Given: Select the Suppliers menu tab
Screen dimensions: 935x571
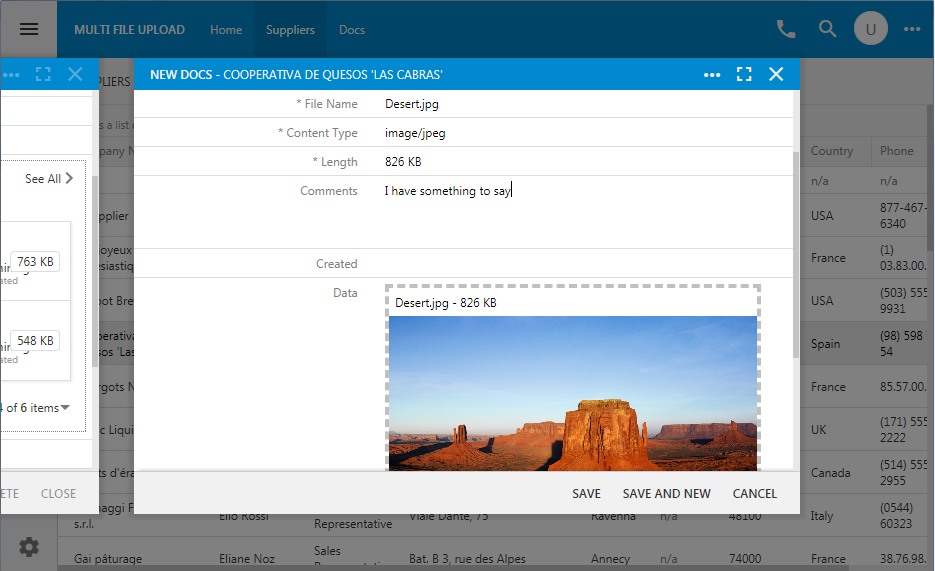Looking at the screenshot, I should (290, 29).
